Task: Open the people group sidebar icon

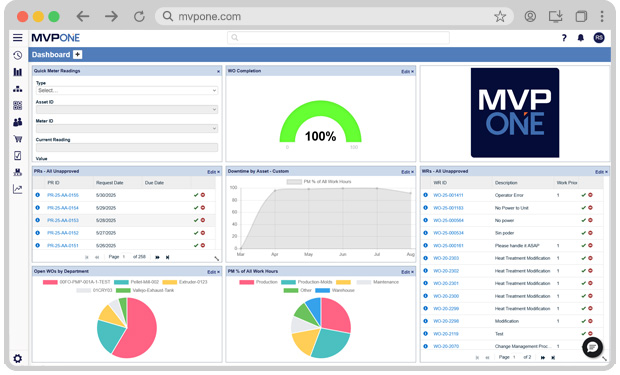Action: tap(17, 122)
